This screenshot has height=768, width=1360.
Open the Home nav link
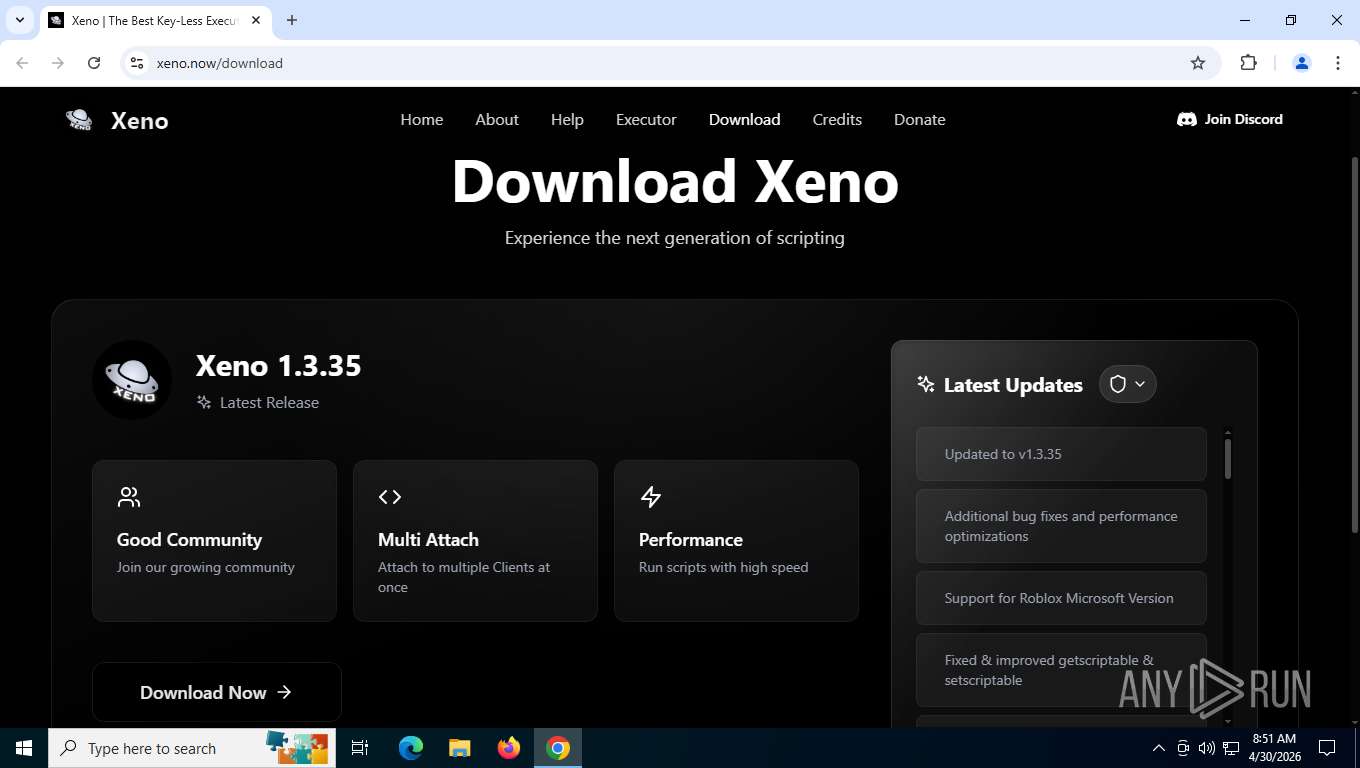point(421,119)
